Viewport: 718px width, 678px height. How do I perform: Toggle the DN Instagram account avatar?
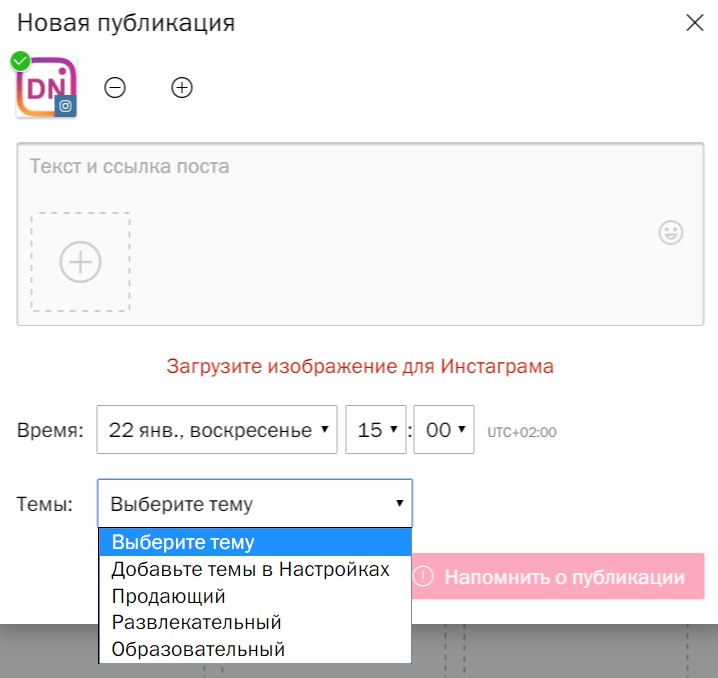(x=46, y=87)
